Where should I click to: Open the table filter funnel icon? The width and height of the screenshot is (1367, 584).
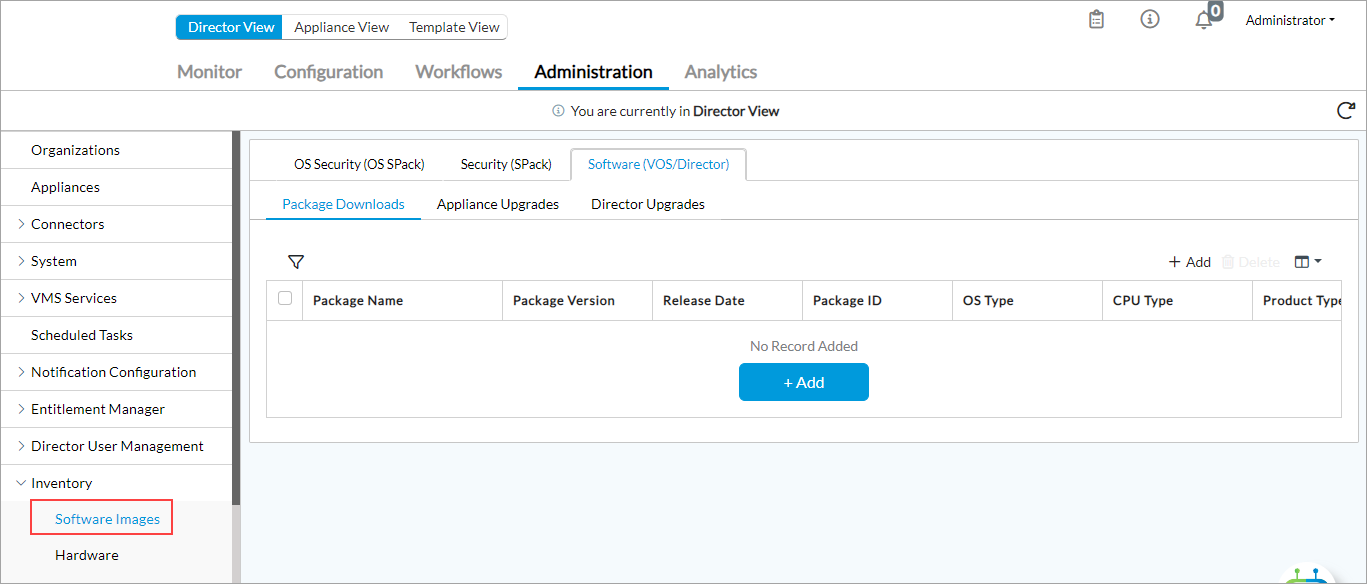tap(296, 262)
